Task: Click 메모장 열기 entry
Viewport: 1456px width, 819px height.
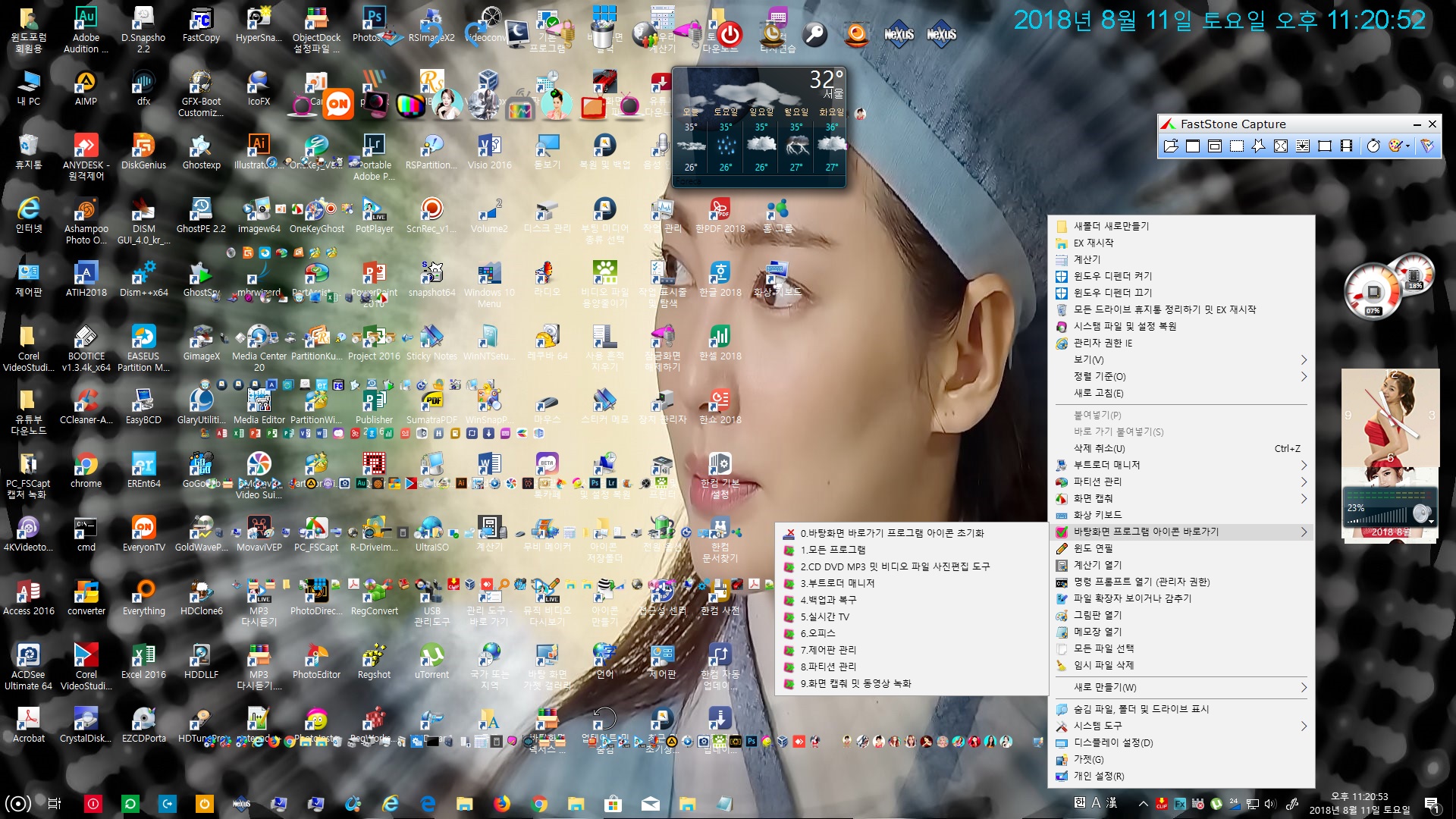Action: [1181, 632]
